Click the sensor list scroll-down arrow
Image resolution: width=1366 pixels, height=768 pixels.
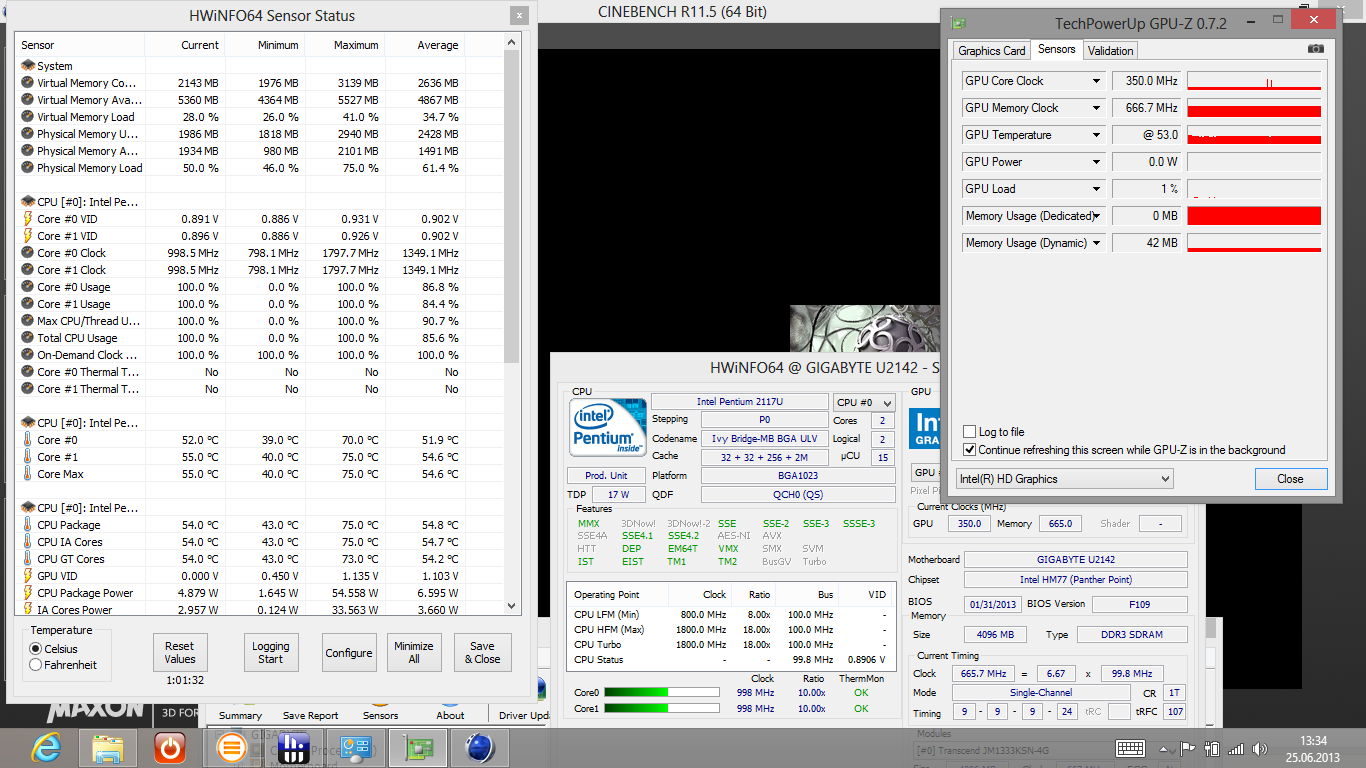tap(512, 606)
